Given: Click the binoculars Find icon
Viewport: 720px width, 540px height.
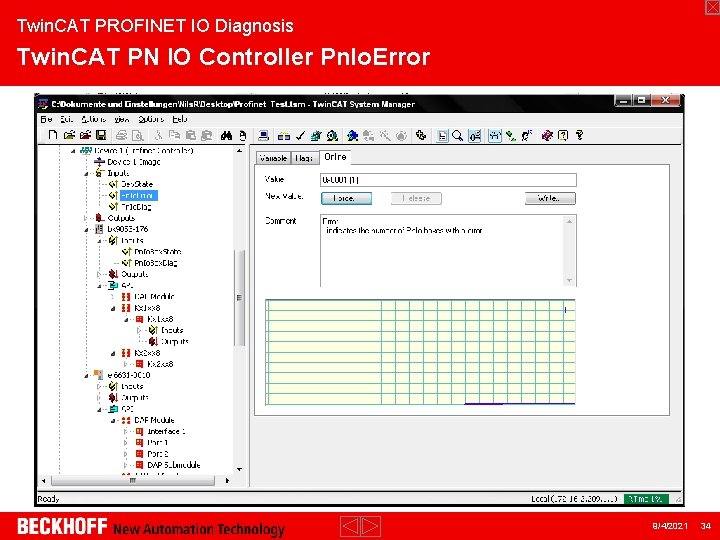Looking at the screenshot, I should 226,135.
